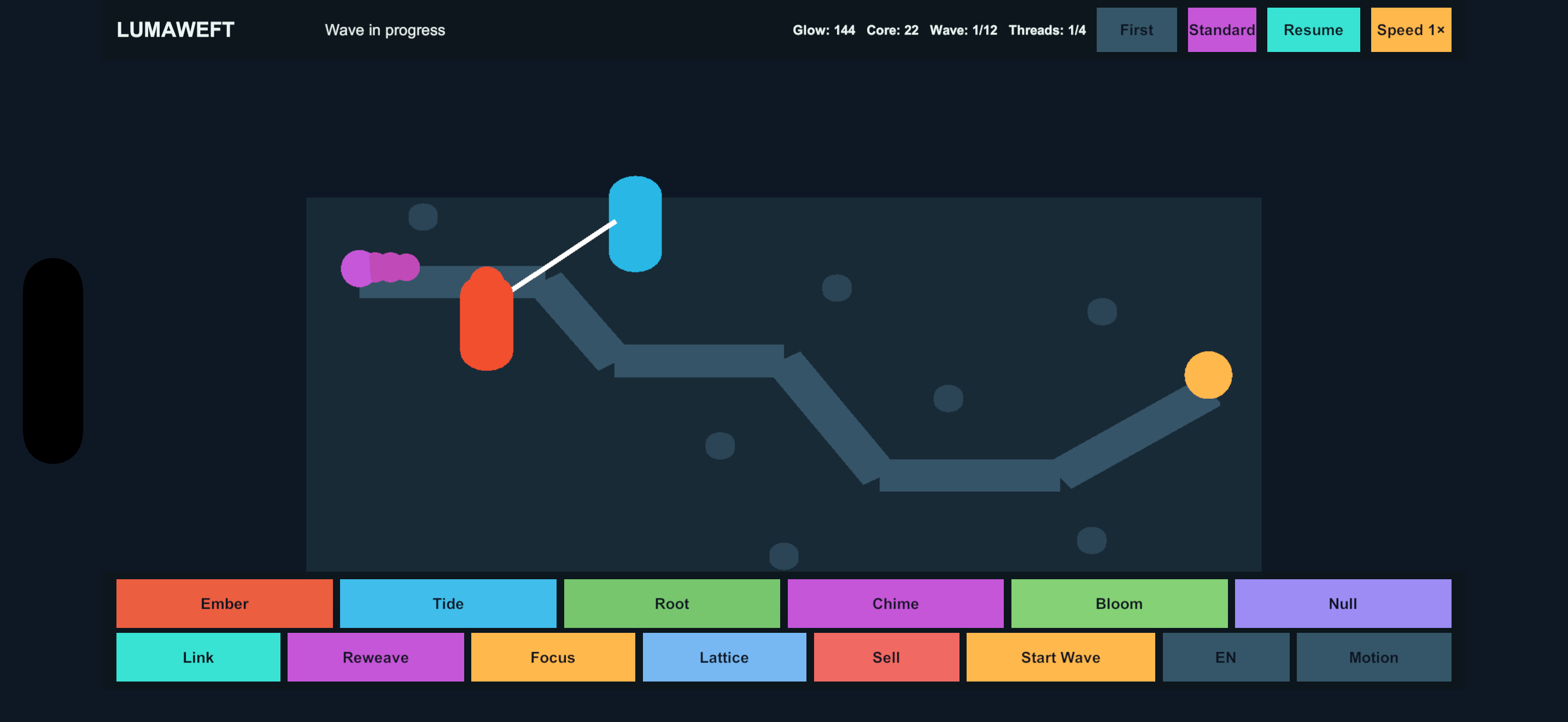The height and width of the screenshot is (722, 1568).
Task: Click the Reweave button
Action: tap(375, 657)
